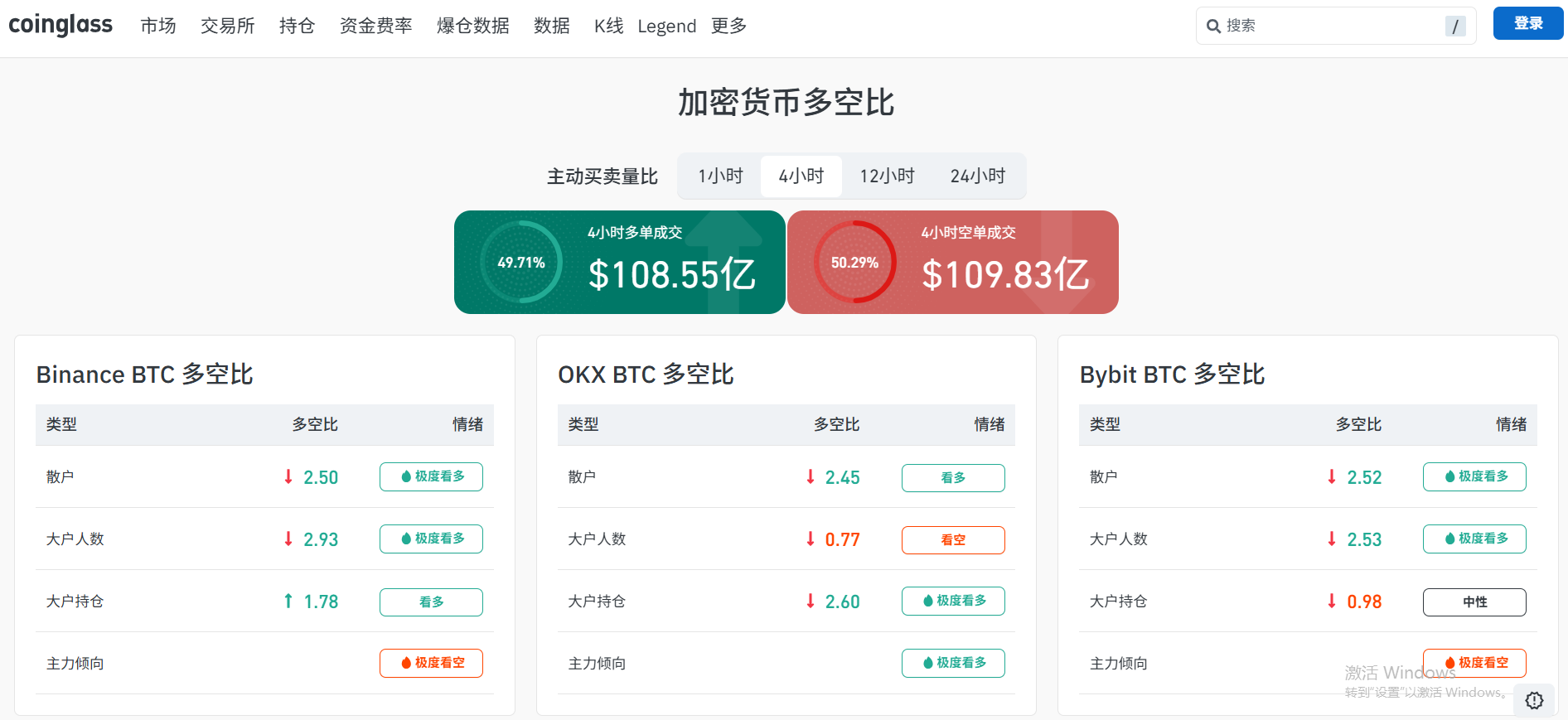The image size is (1568, 720).
Task: Click OKX 大户持仓 ratio 2.60
Action: coord(843,602)
